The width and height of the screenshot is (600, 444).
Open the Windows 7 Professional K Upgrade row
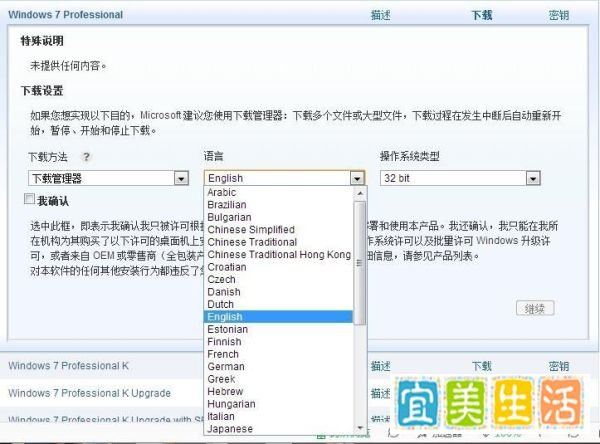pos(90,393)
